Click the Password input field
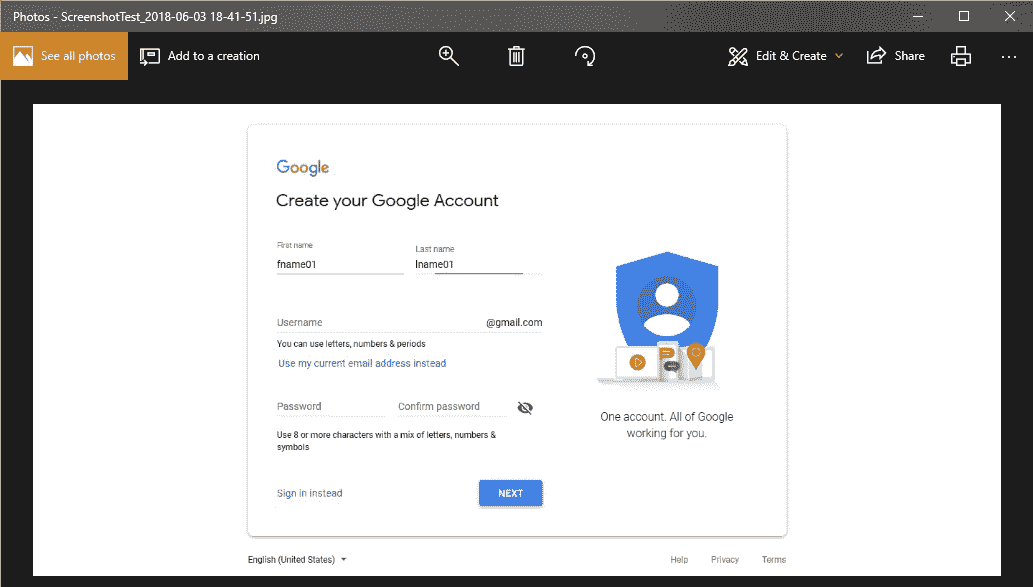The height and width of the screenshot is (587, 1033). point(331,406)
